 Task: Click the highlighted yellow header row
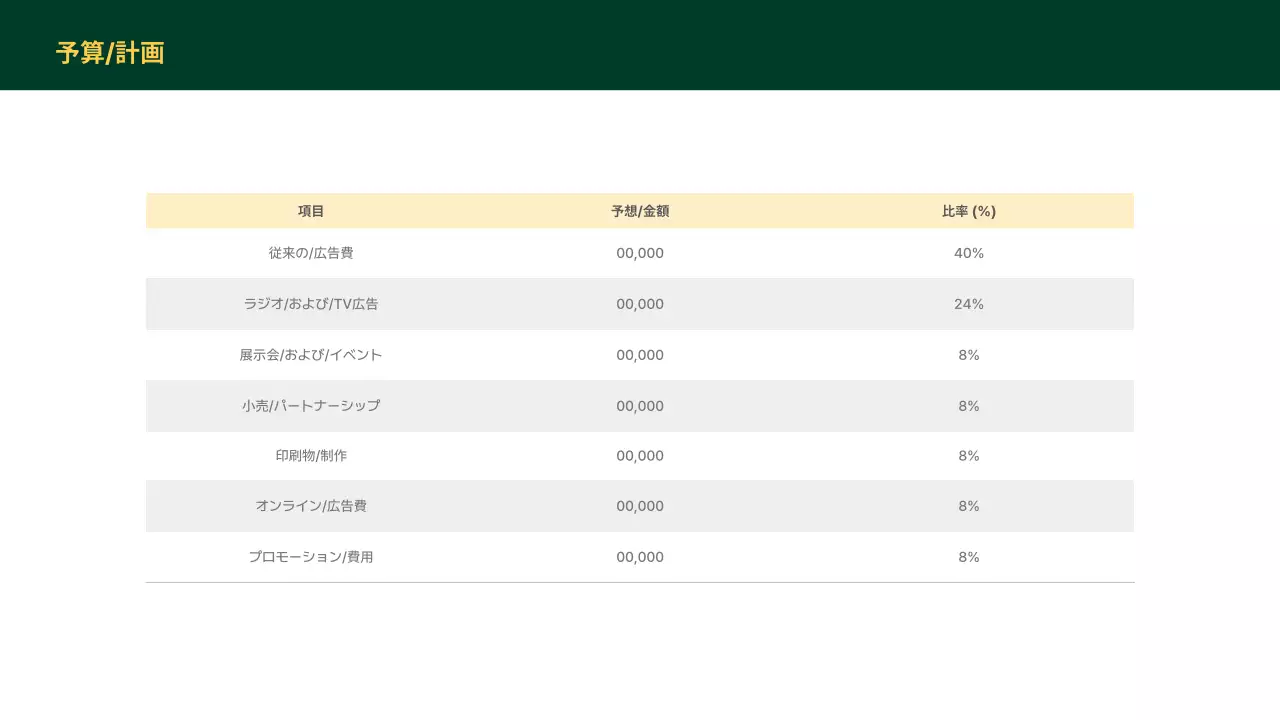[x=640, y=211]
